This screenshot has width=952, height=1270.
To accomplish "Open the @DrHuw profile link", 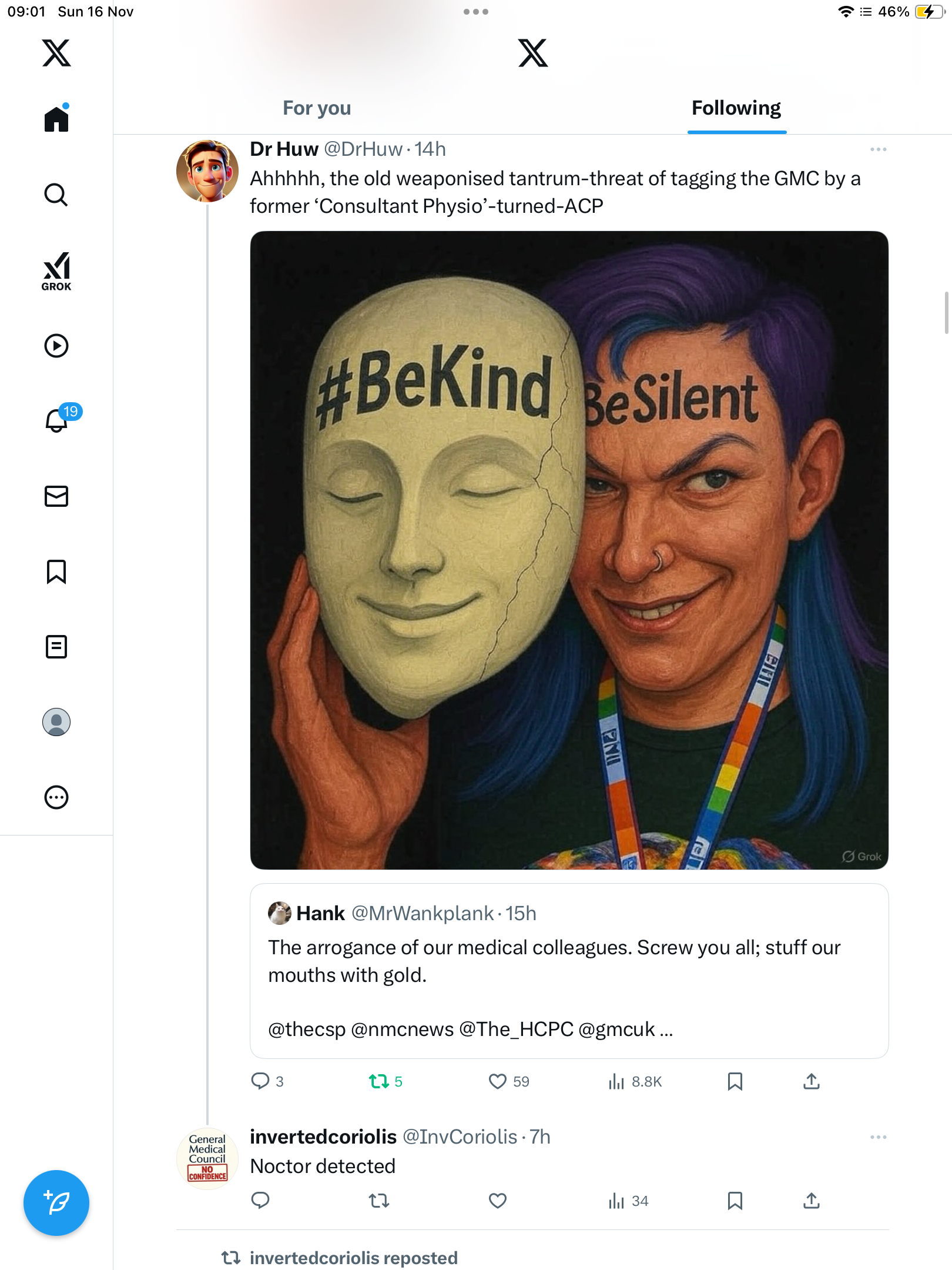I will [x=363, y=149].
